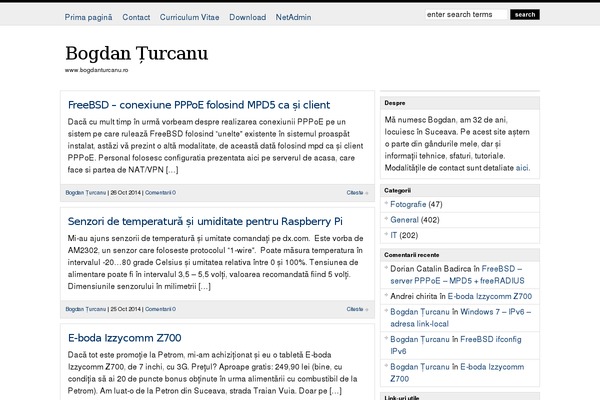The height and width of the screenshot is (400, 600).
Task: Open Andrei chirita's comment on E-boda Izzycomm Z700
Action: pyautogui.click(x=489, y=296)
